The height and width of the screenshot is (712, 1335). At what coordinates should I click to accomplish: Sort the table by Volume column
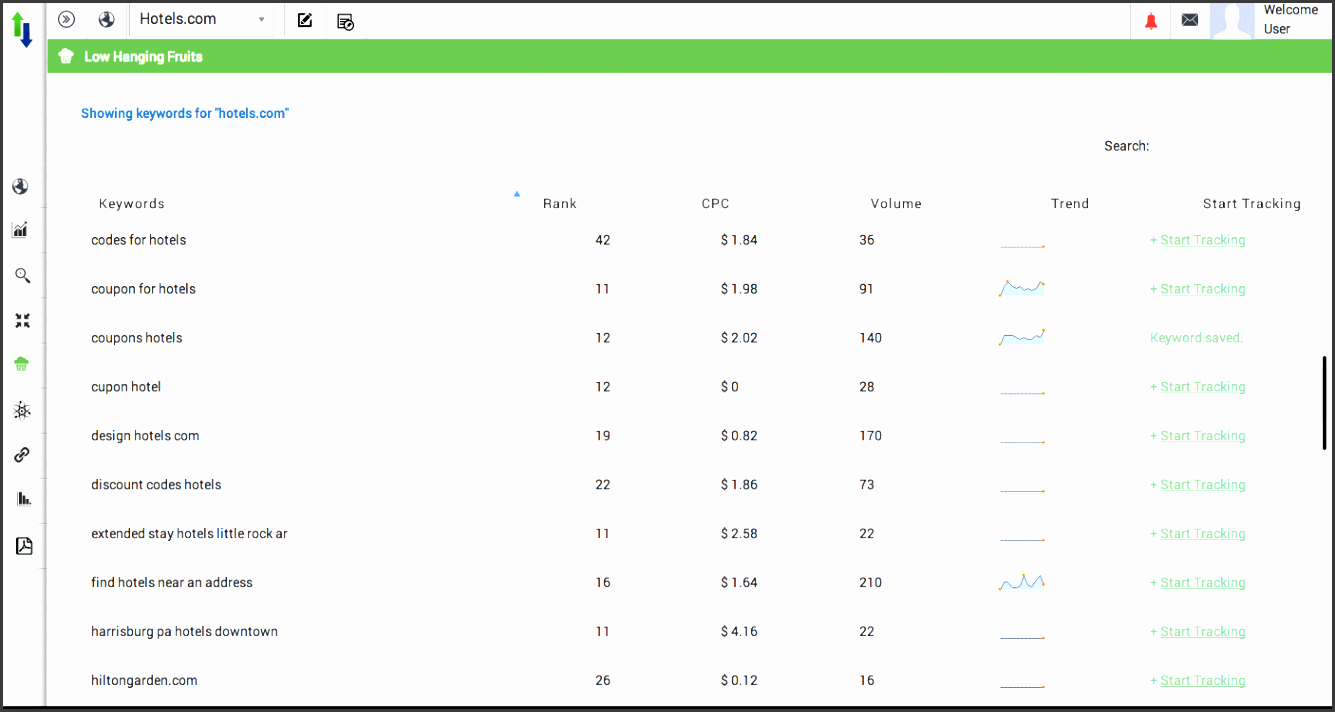coord(895,204)
